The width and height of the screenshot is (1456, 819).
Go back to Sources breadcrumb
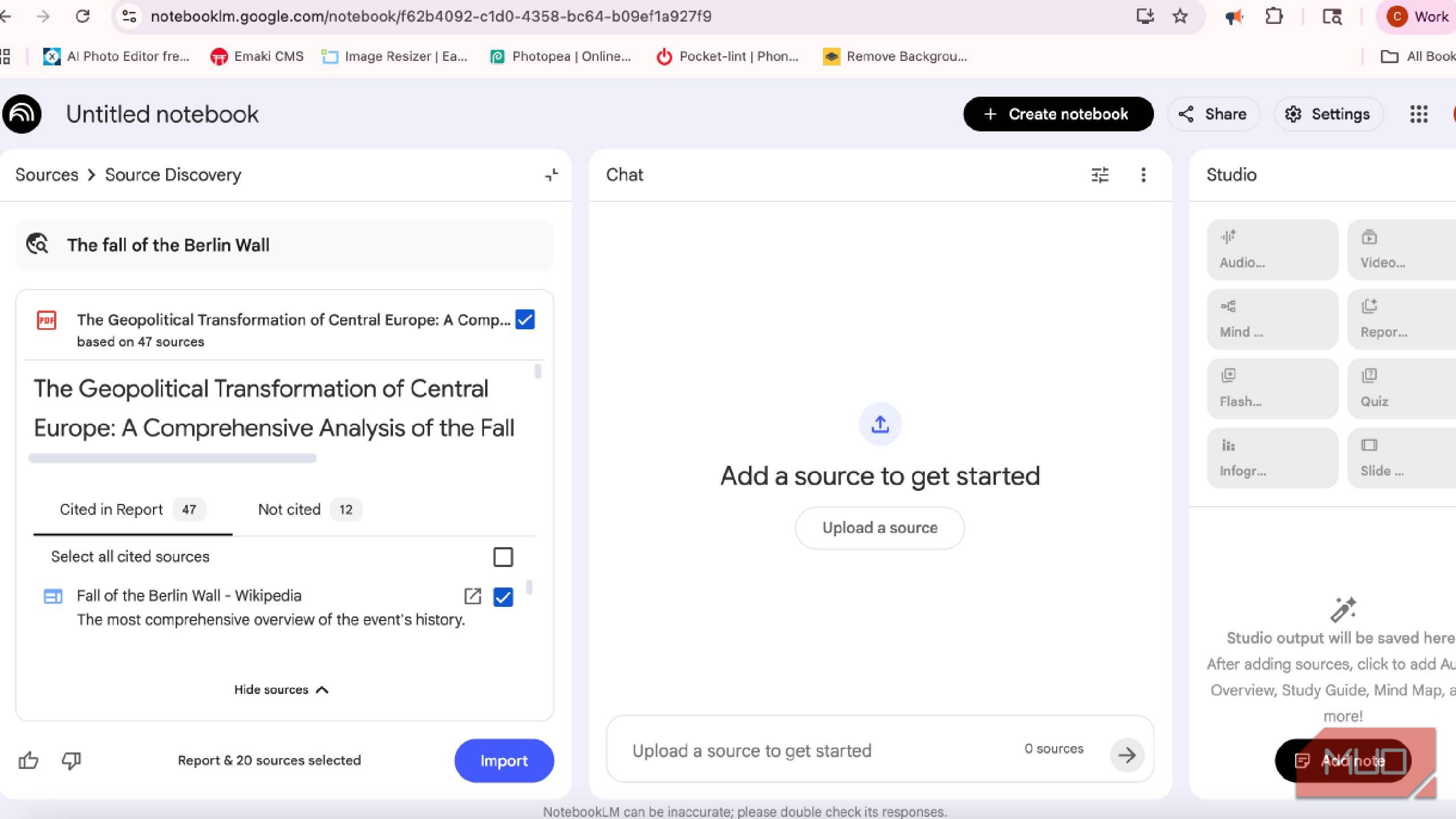click(x=47, y=175)
